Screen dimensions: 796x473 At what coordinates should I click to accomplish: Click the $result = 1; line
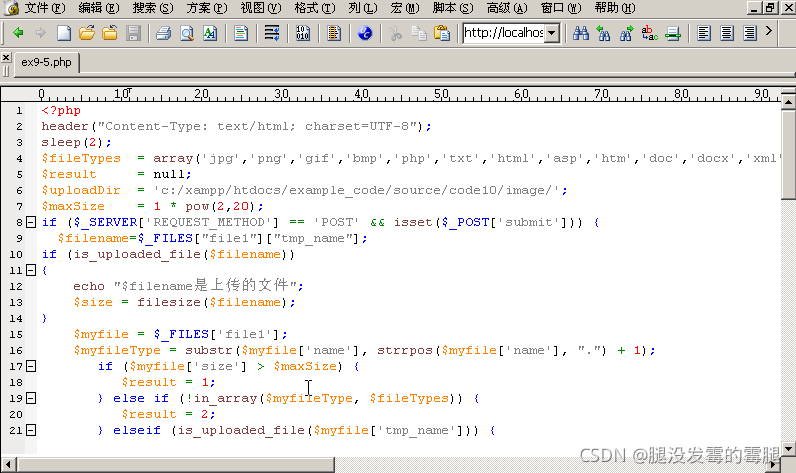pyautogui.click(x=169, y=382)
